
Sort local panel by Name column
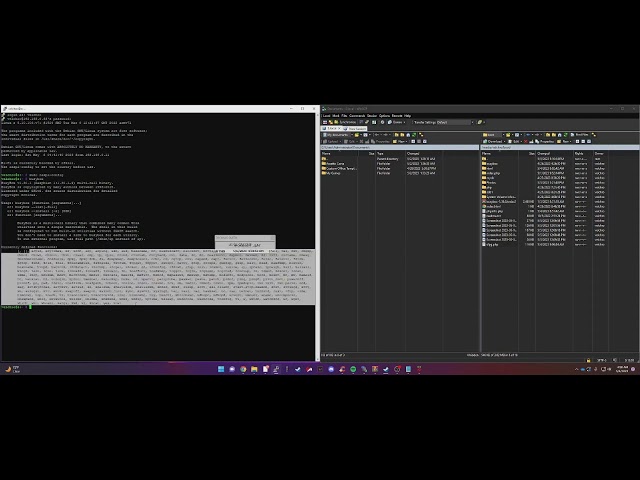pyautogui.click(x=339, y=153)
